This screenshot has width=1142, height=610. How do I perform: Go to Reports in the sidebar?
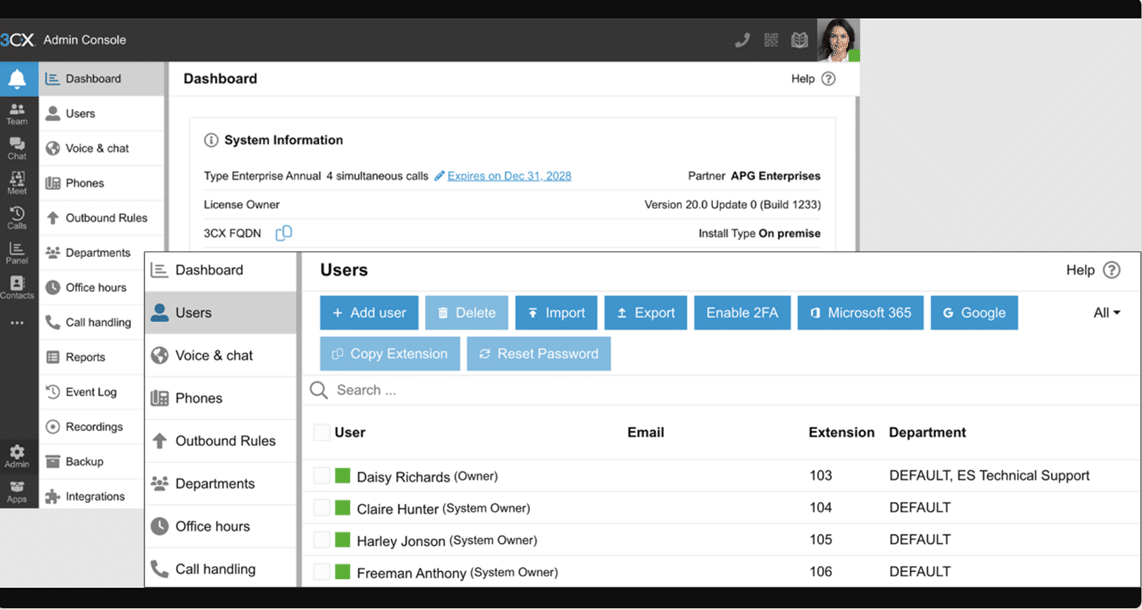tap(85, 357)
